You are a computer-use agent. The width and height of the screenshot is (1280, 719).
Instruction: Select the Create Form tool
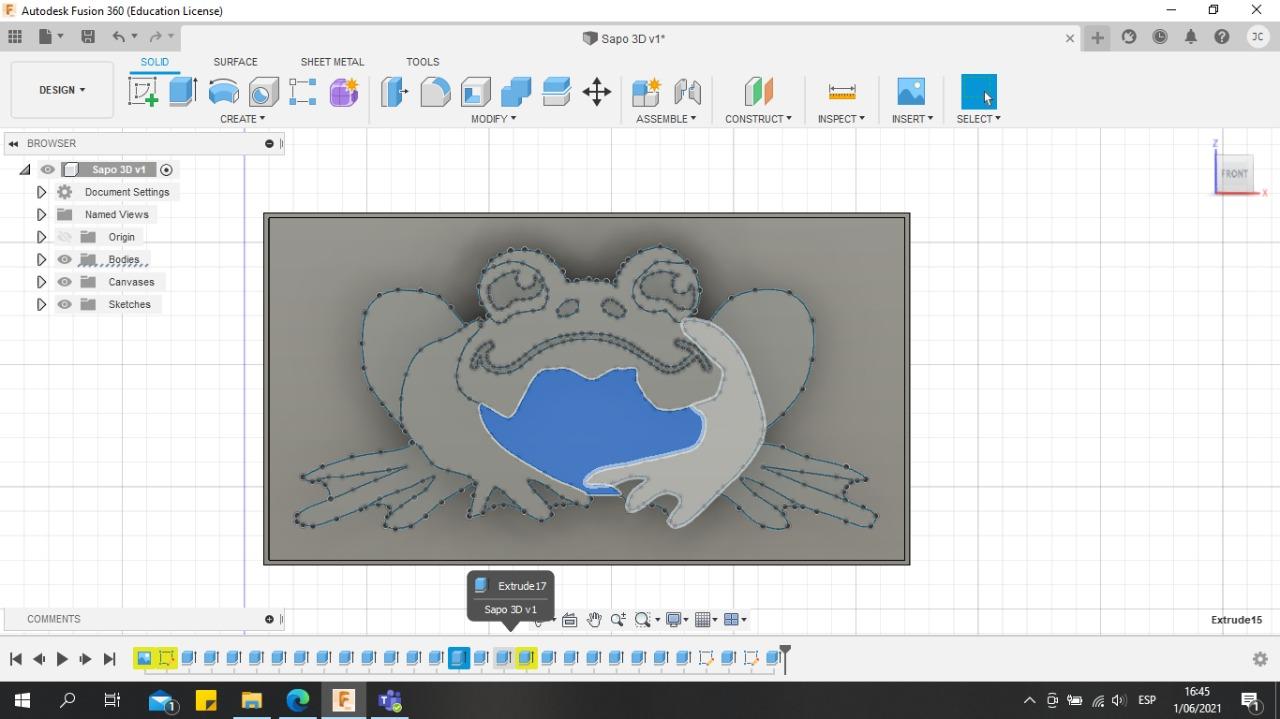(x=344, y=92)
